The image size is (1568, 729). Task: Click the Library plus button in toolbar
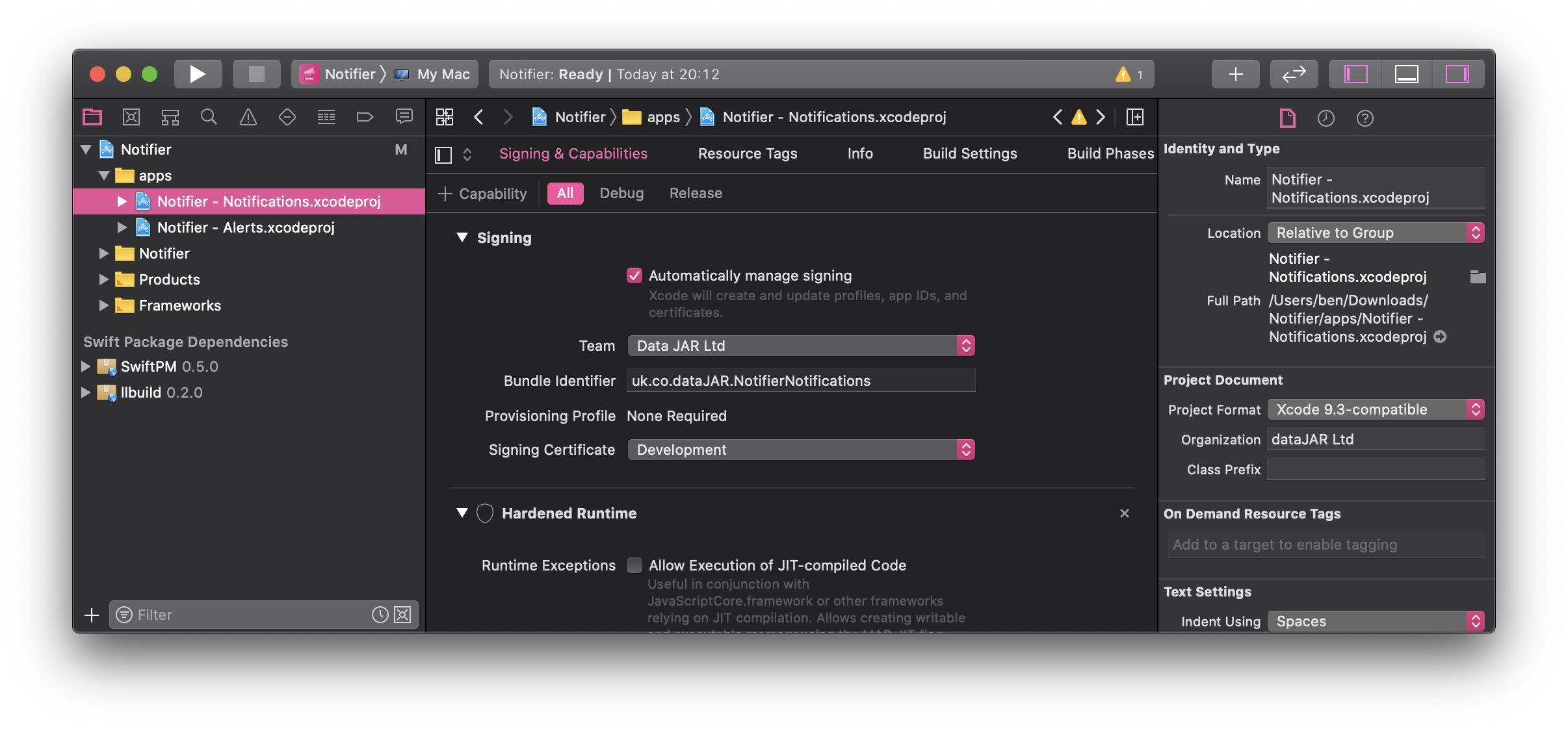(x=1235, y=74)
